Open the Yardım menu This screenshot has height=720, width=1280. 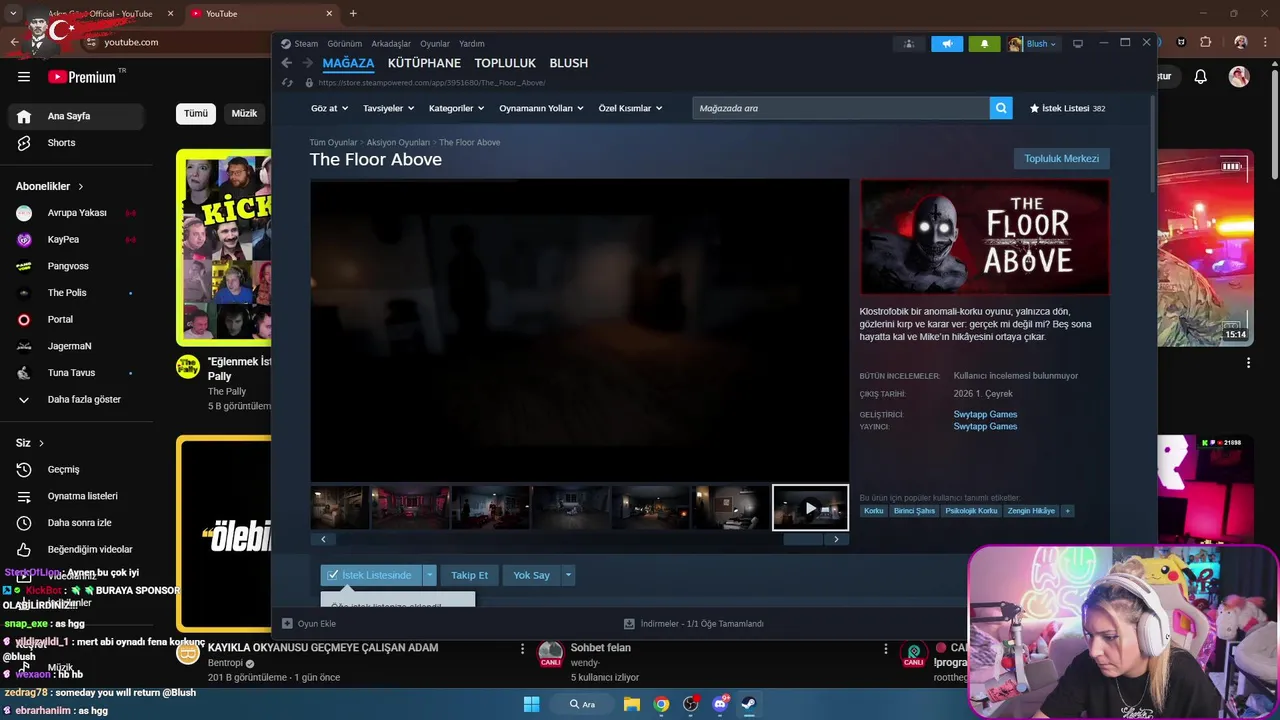point(472,44)
